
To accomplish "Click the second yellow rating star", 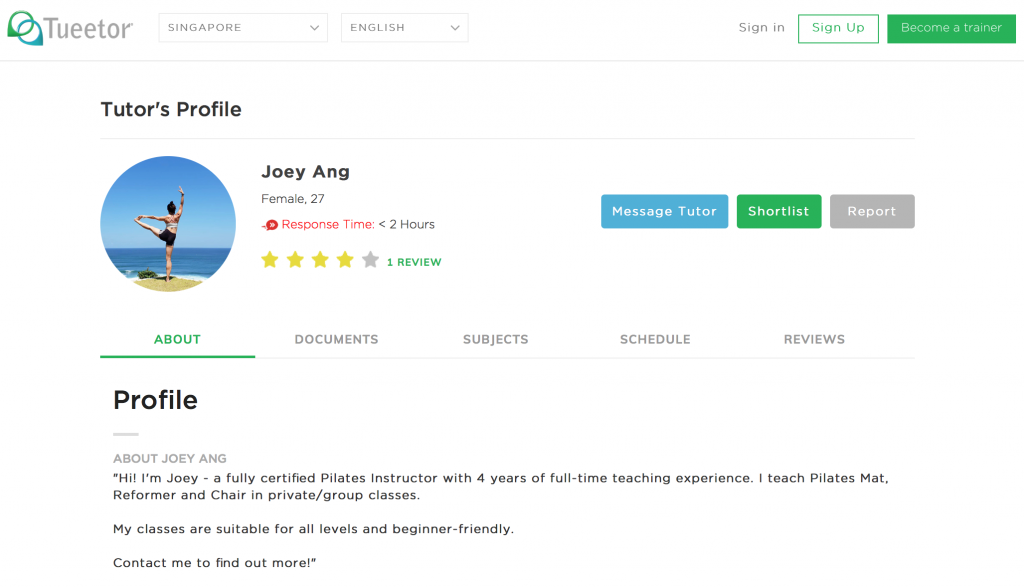I will (x=295, y=260).
